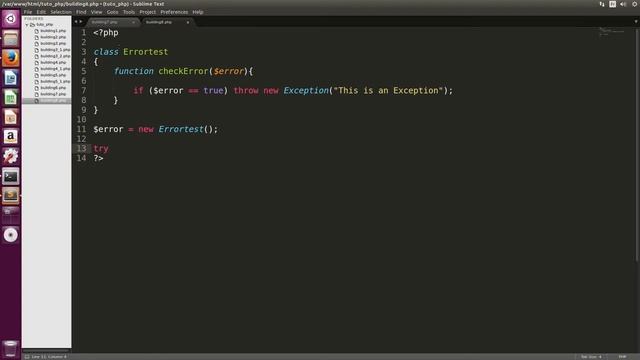Close the building7.php tab
640x360 pixels.
[133, 22]
